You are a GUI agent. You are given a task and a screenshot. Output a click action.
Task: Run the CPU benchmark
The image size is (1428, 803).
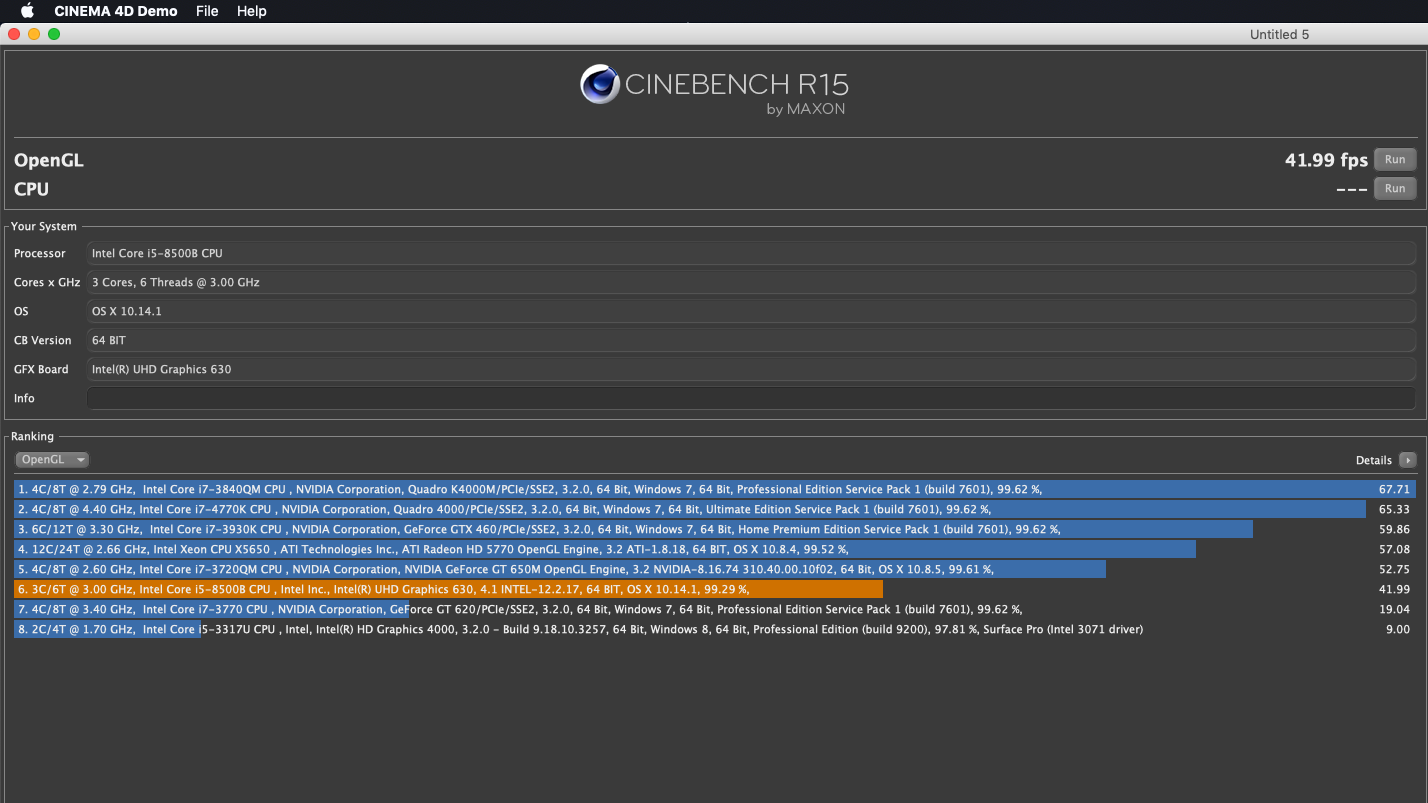click(1395, 189)
